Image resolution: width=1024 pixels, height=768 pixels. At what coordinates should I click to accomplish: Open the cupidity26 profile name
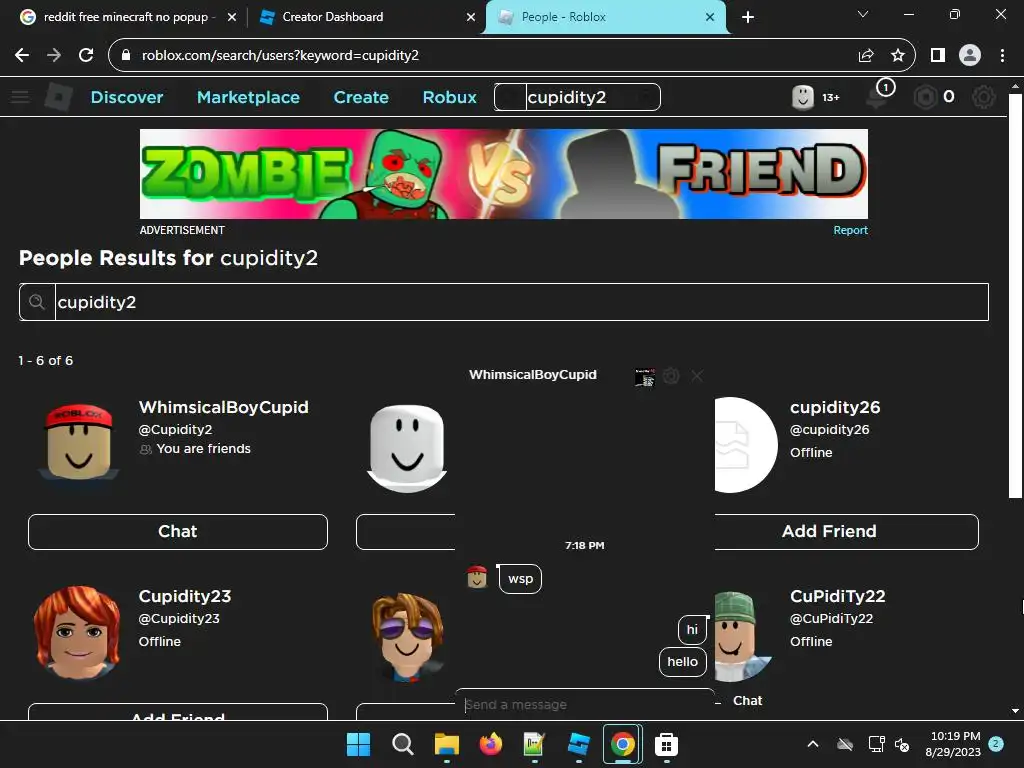835,408
